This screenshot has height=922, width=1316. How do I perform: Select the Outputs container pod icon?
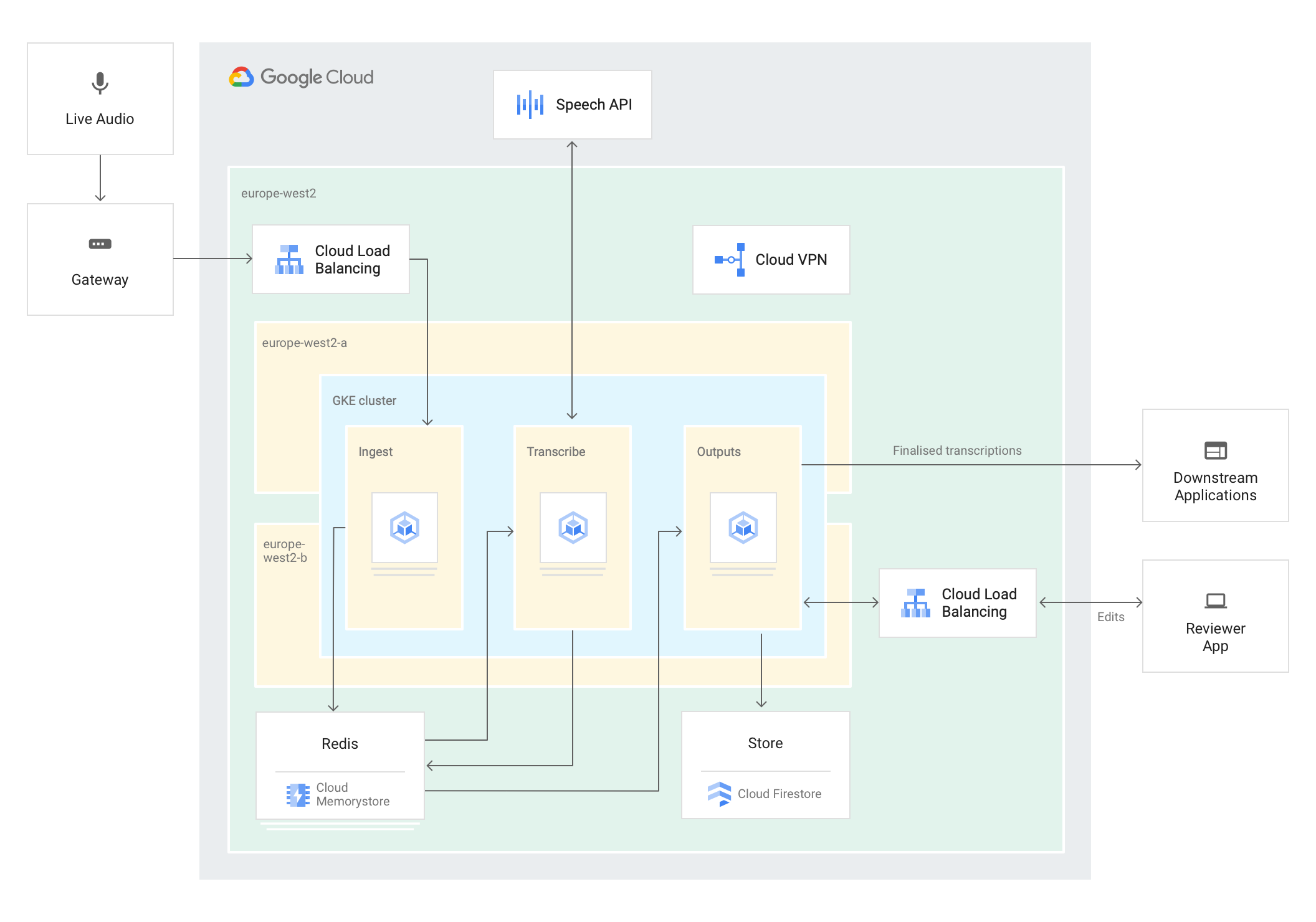(x=743, y=528)
